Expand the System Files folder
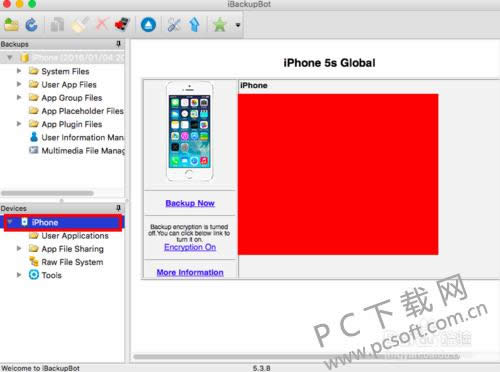Screen dimensions: 500x372 click(19, 71)
